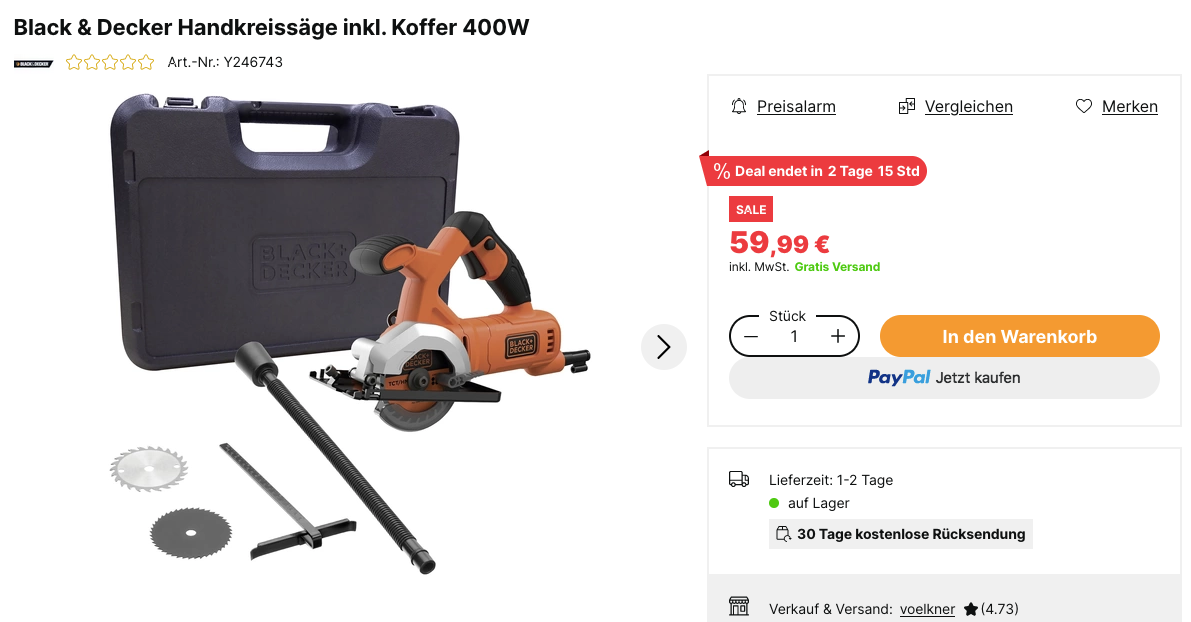The height and width of the screenshot is (622, 1191).
Task: Increase quantity with the plus button
Action: (838, 336)
